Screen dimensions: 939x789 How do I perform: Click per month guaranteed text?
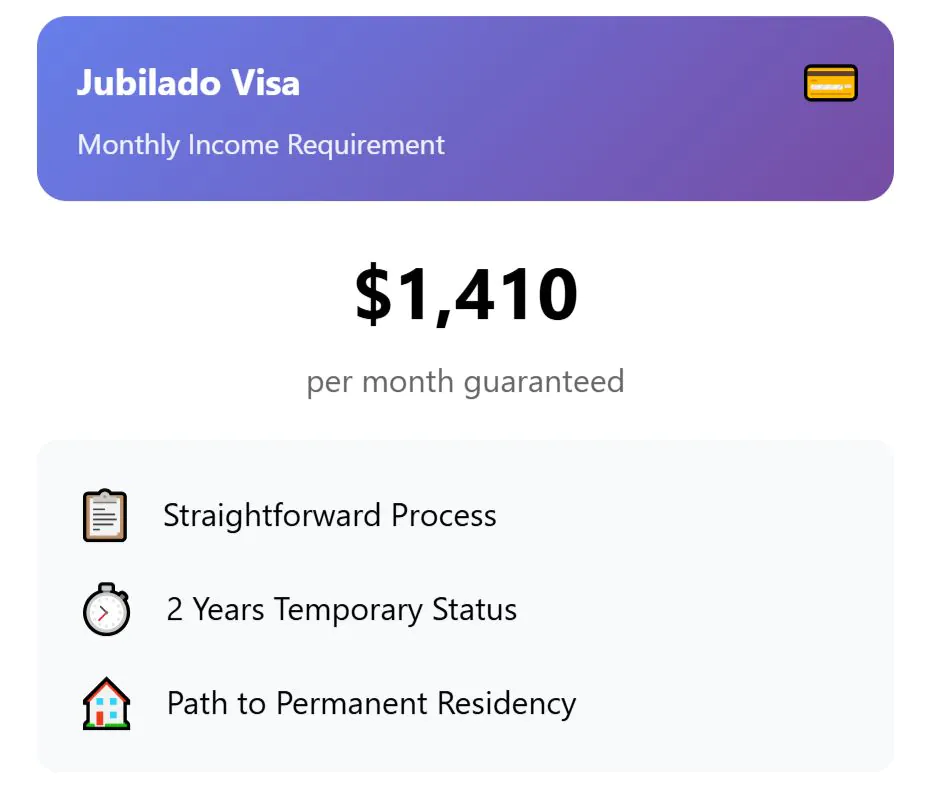(465, 382)
